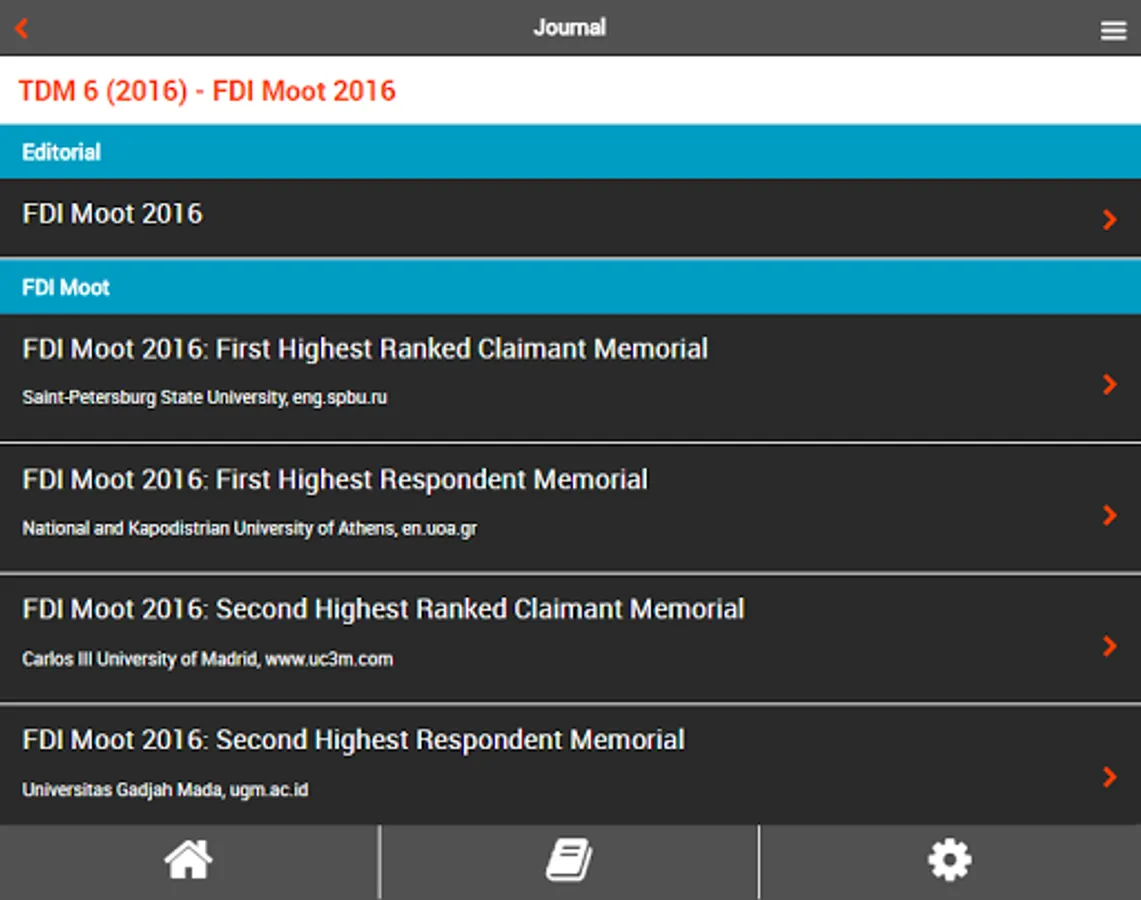Image resolution: width=1141 pixels, height=900 pixels.
Task: Click the Journal title in the top bar
Action: (569, 28)
